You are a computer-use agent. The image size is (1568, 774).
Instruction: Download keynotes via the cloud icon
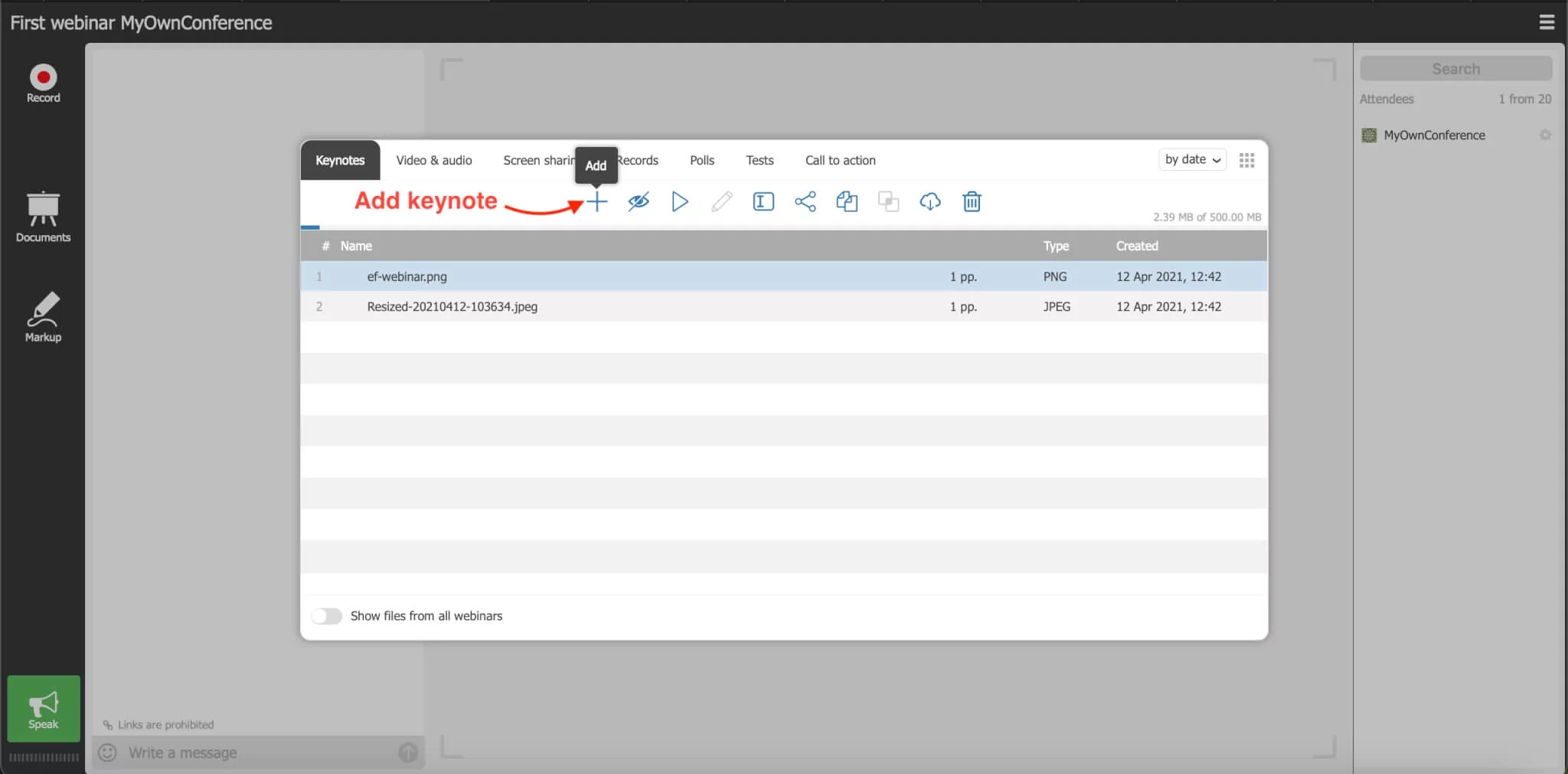929,201
